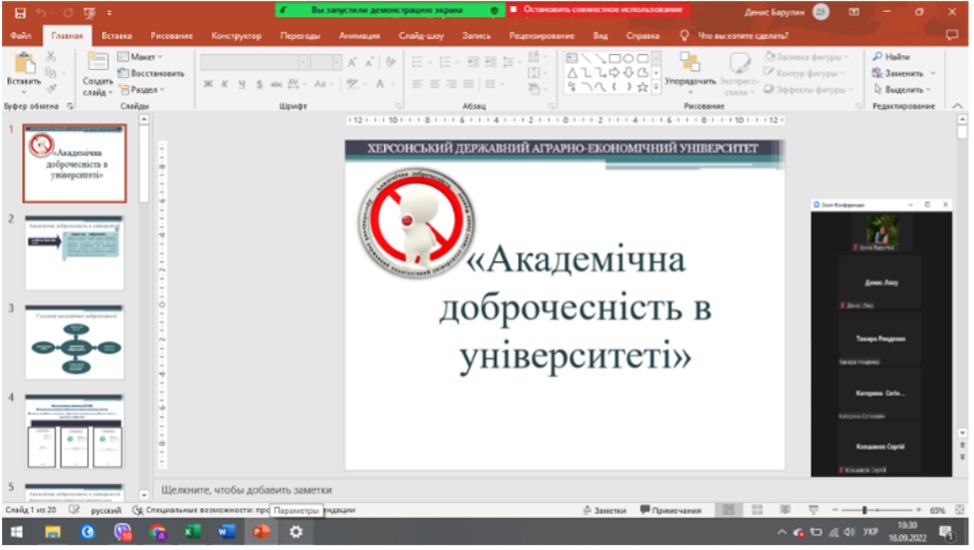
Task: Open the Replace (Заменить) dropdown arrow
Action: [x=933, y=73]
